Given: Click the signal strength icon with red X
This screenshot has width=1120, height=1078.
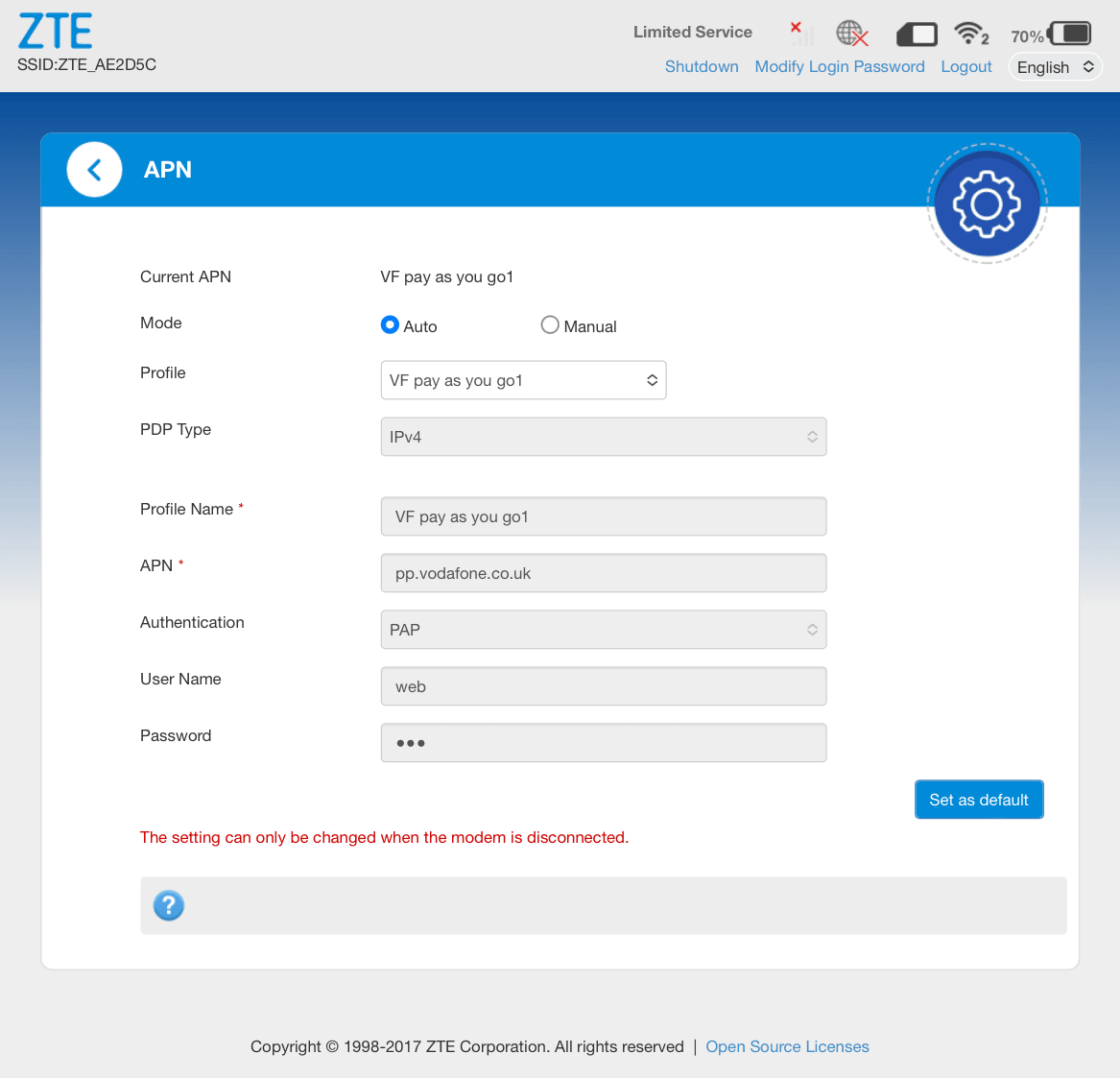Looking at the screenshot, I should coord(802,33).
